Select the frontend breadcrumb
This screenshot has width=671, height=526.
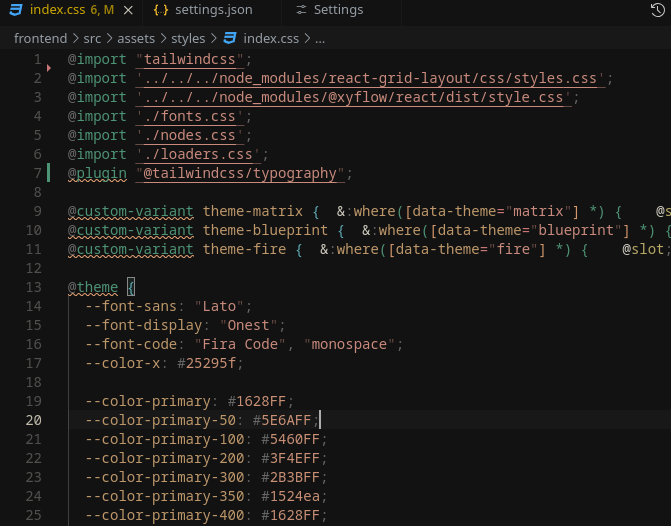[40, 39]
